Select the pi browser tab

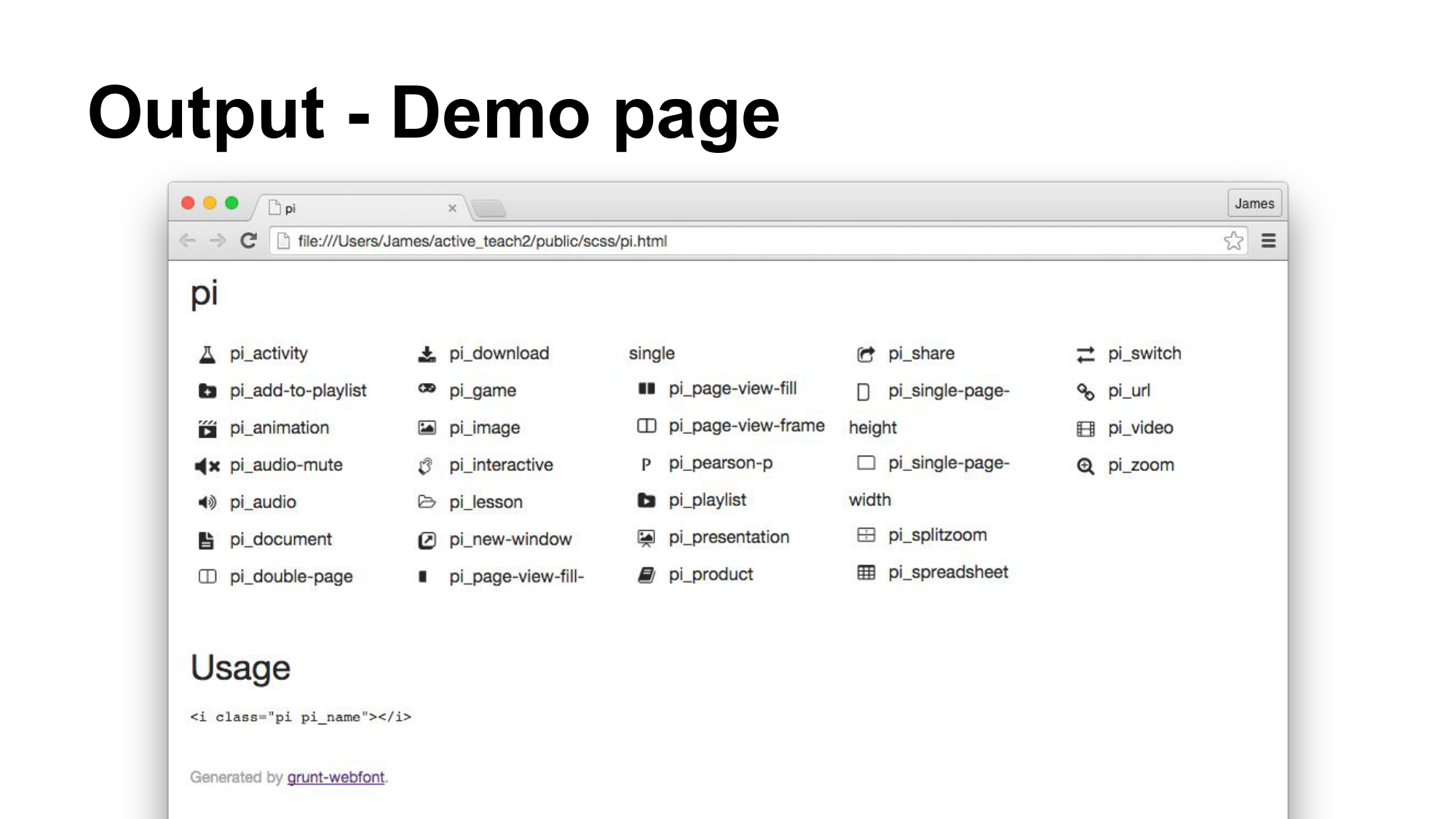[x=360, y=208]
